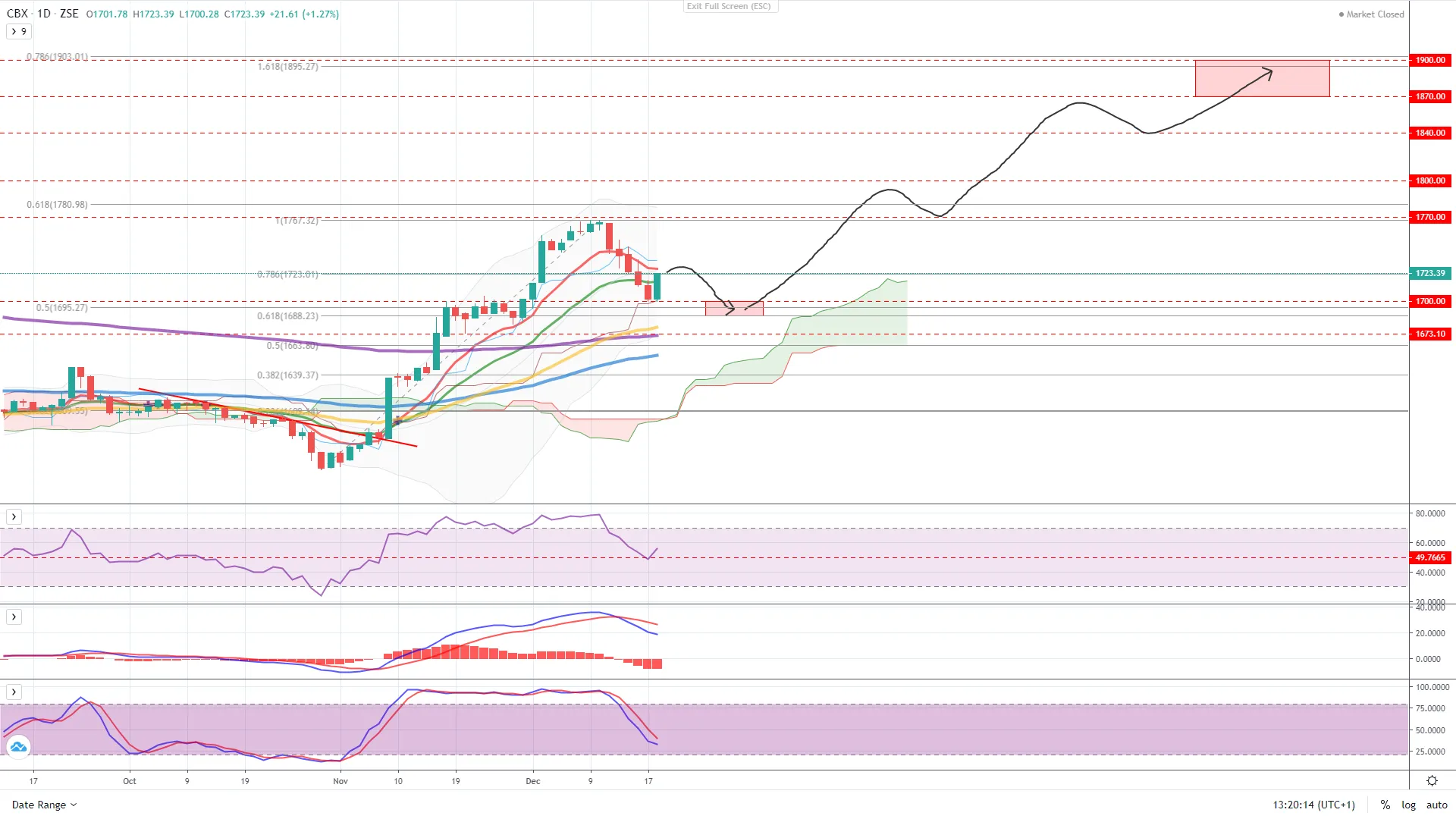Expand the MACD indicator legend arrow
Image resolution: width=1456 pixels, height=819 pixels.
14,617
